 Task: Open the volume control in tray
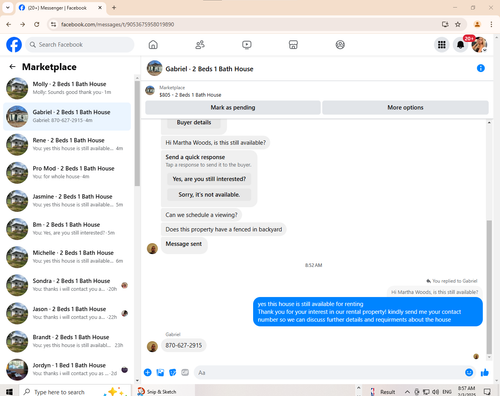[435, 392]
